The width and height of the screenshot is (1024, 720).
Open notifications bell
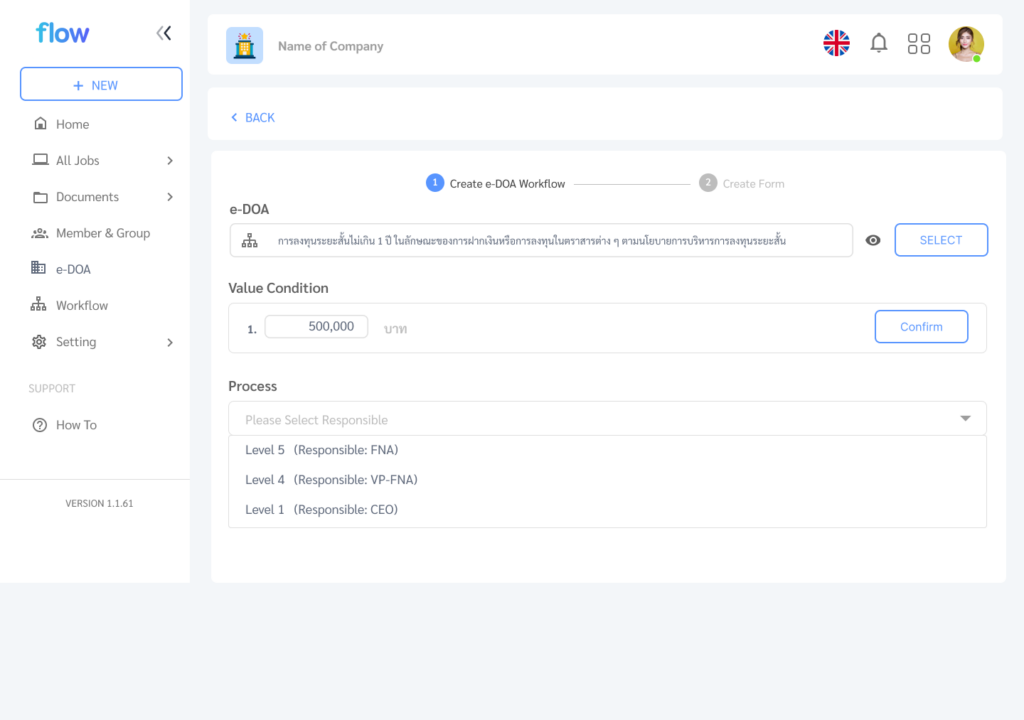pyautogui.click(x=879, y=43)
